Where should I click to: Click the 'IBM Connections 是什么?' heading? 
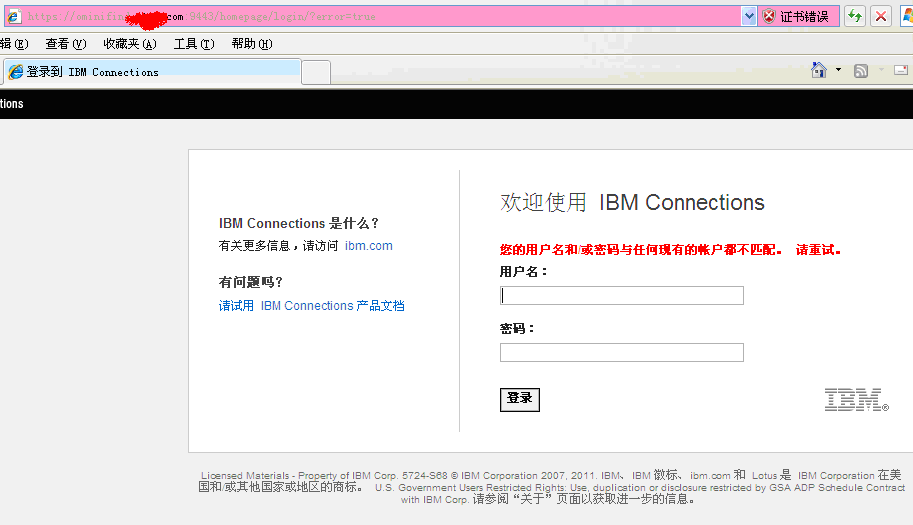(299, 223)
